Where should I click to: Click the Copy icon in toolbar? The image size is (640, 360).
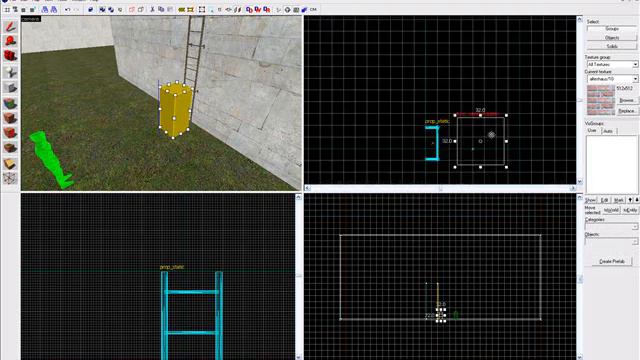point(161,9)
